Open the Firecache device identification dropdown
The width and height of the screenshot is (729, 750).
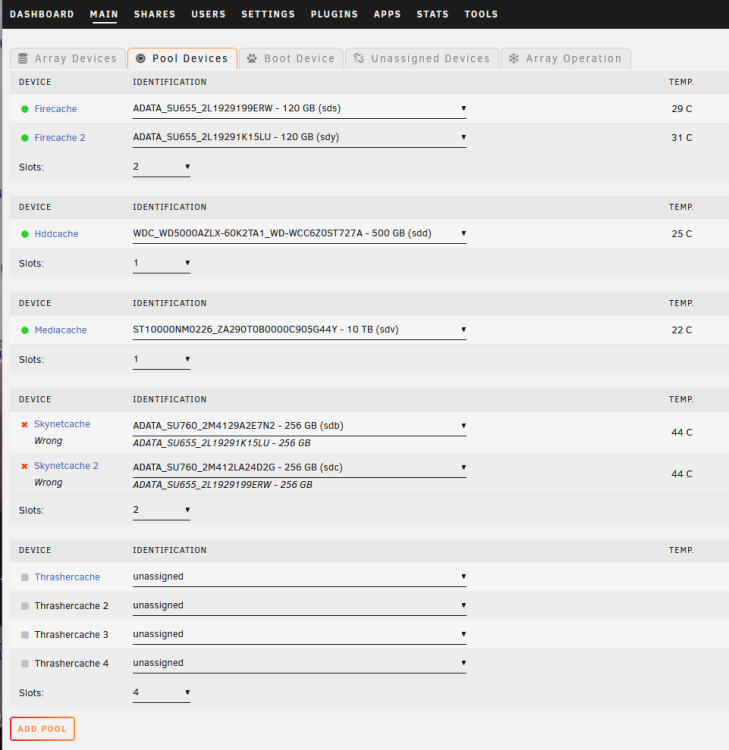pyautogui.click(x=299, y=109)
